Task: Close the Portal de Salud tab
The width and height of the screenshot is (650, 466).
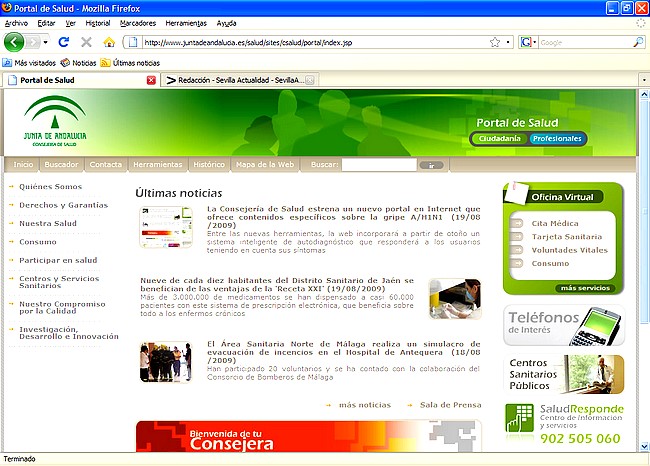Action: [151, 80]
